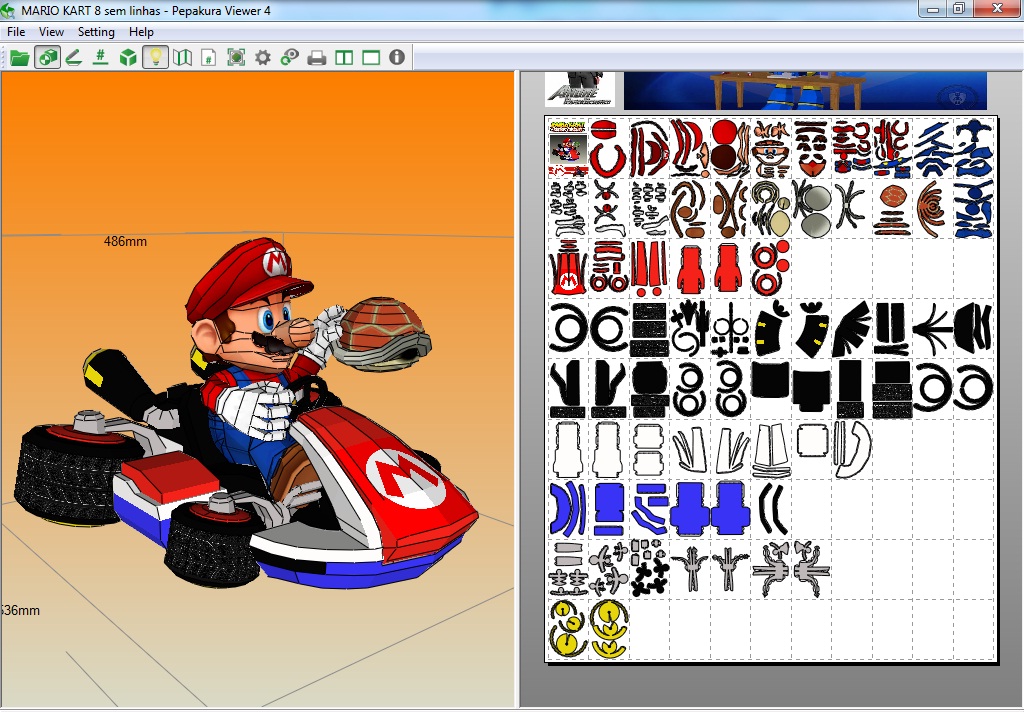The height and width of the screenshot is (712, 1024).
Task: Fit the model to the view
Action: click(236, 57)
